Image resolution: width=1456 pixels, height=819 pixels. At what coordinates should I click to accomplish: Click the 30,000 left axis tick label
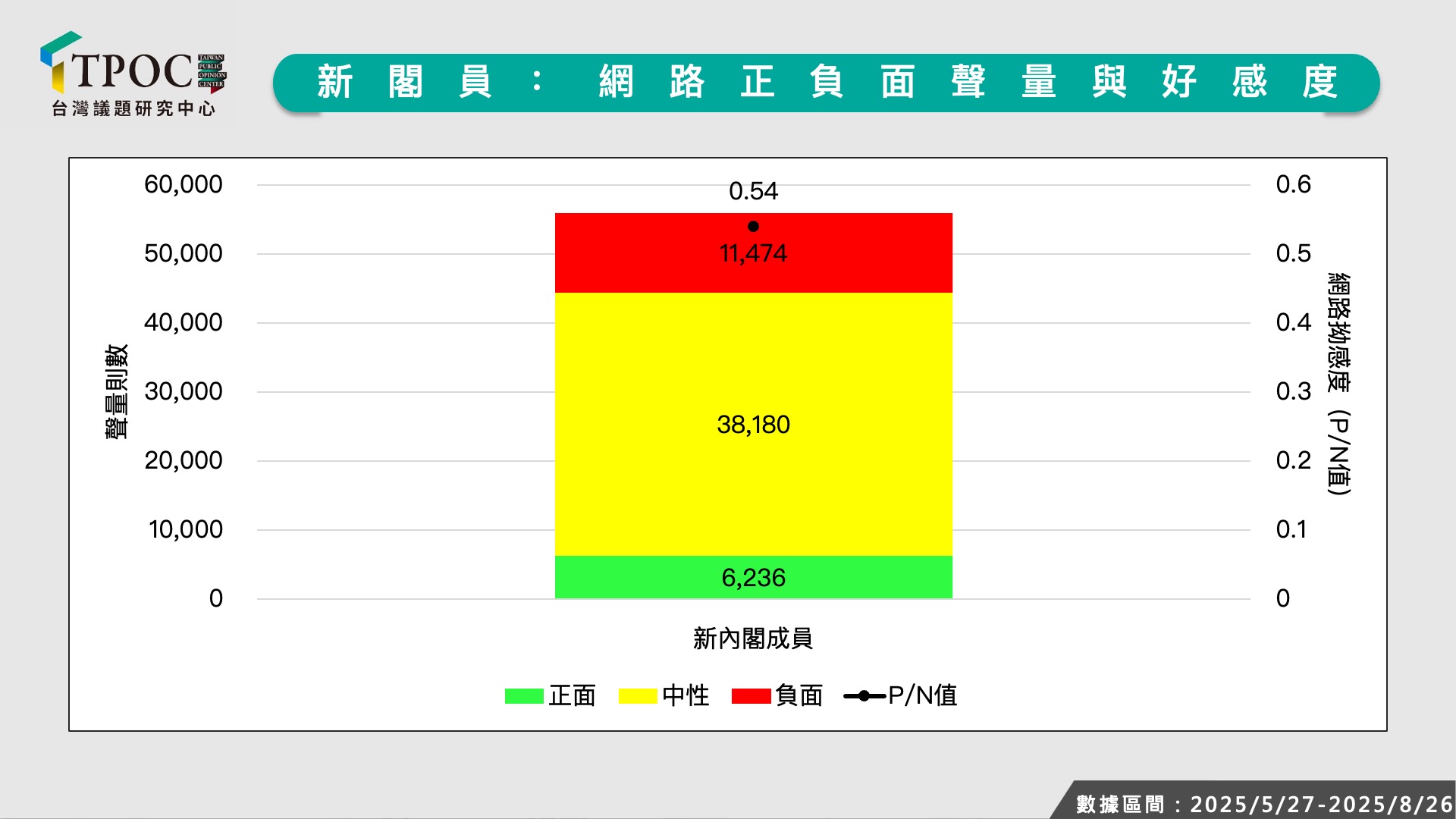[184, 391]
